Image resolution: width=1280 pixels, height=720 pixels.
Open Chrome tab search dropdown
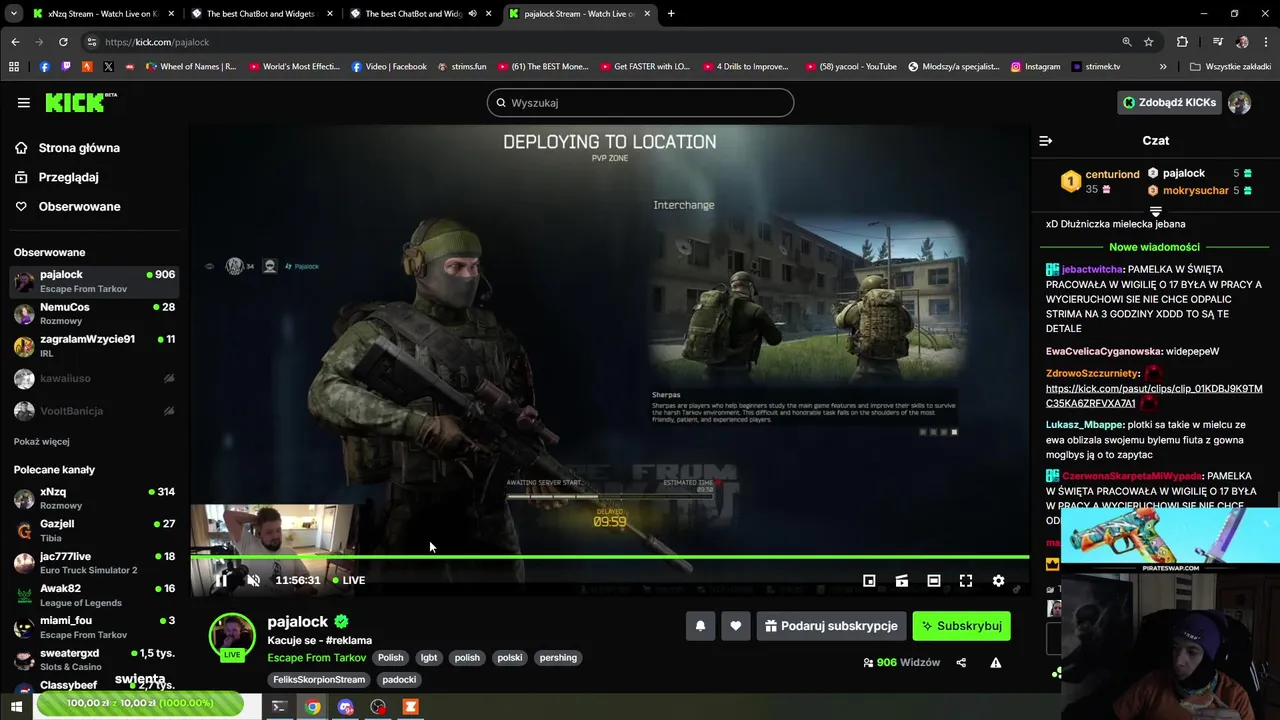click(13, 14)
